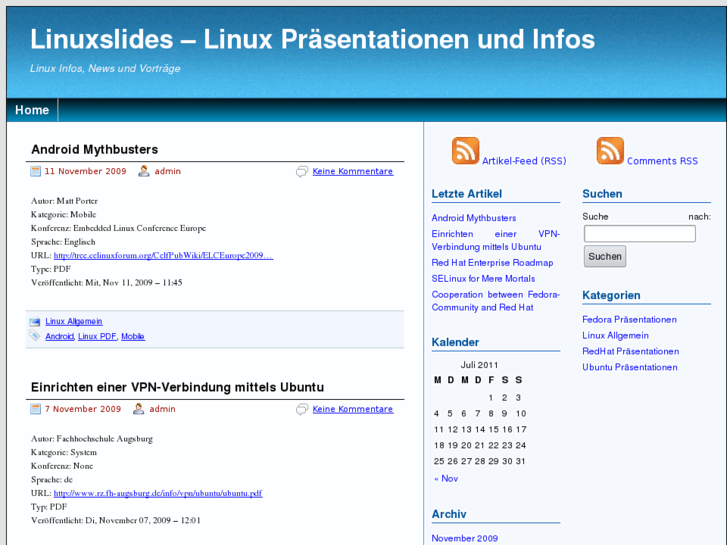Open Comments RSS link
This screenshot has width=727, height=545.
tap(662, 161)
